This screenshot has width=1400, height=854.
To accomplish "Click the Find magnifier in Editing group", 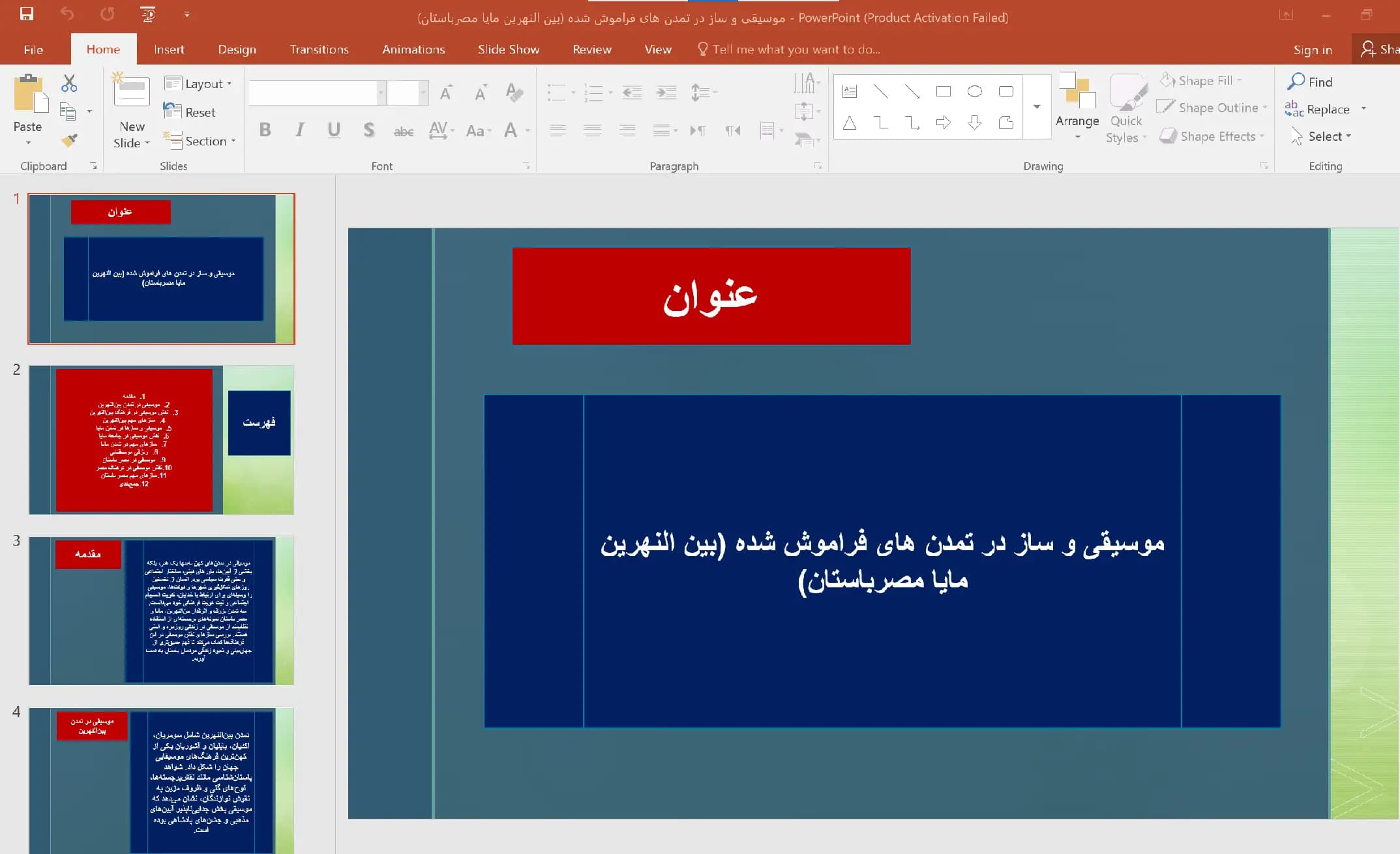I will coord(1310,81).
